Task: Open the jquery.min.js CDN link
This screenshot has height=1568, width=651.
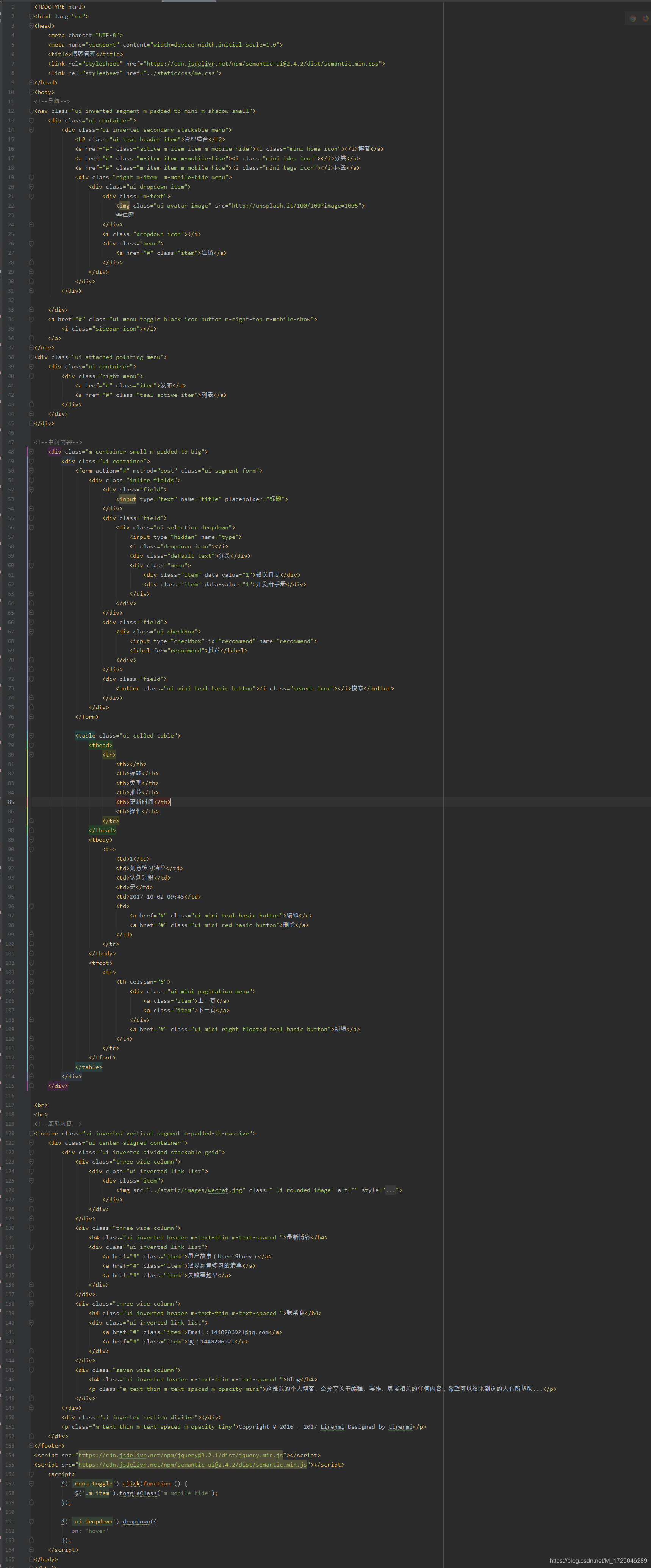Action: click(181, 1456)
